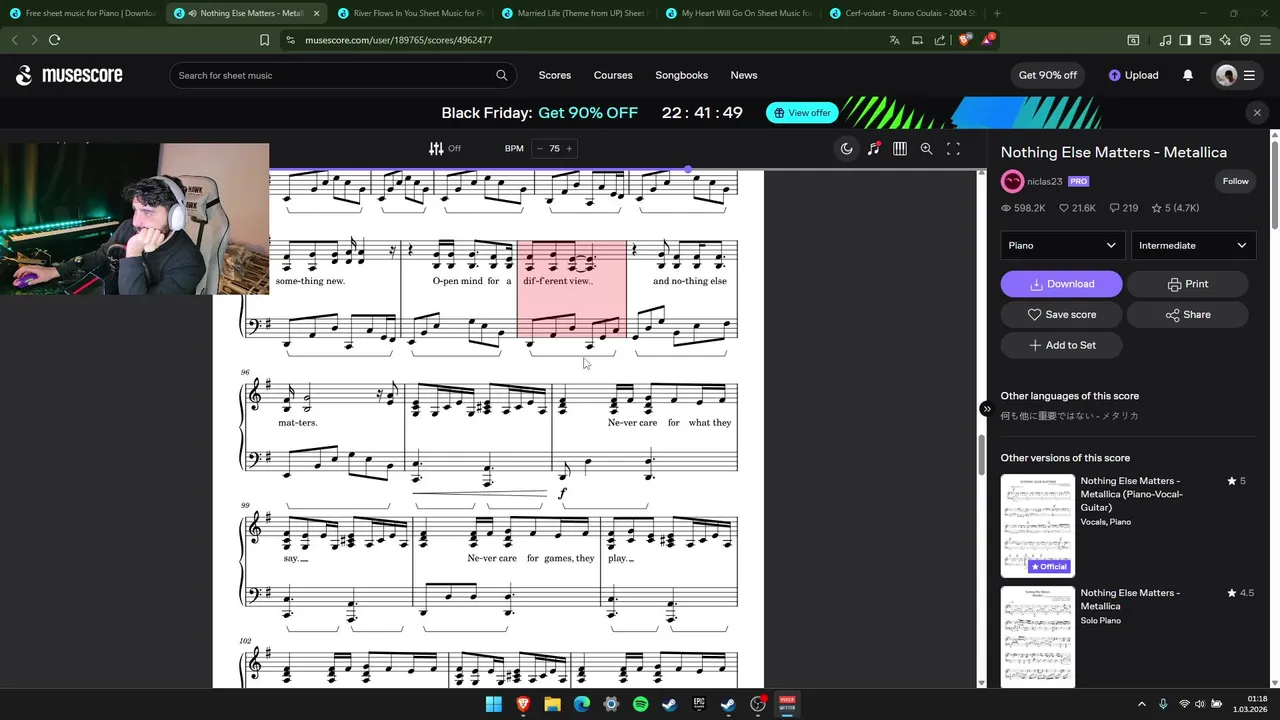Click the Print button
Screen dimensions: 1280x720
tap(1188, 284)
